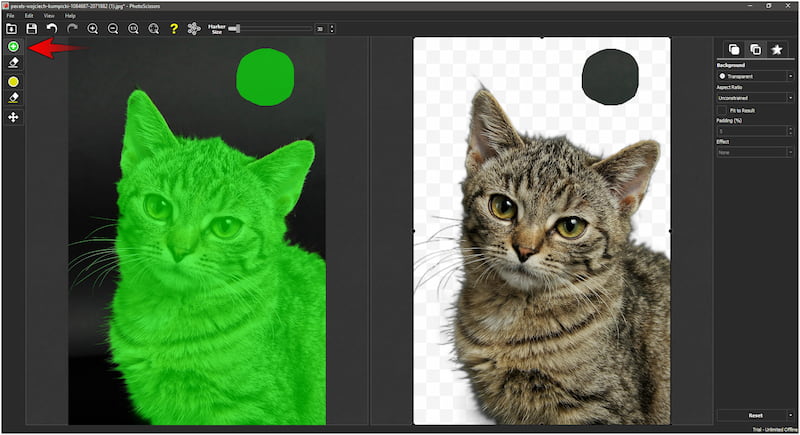Select the yellow hair marker tool

tap(13, 81)
